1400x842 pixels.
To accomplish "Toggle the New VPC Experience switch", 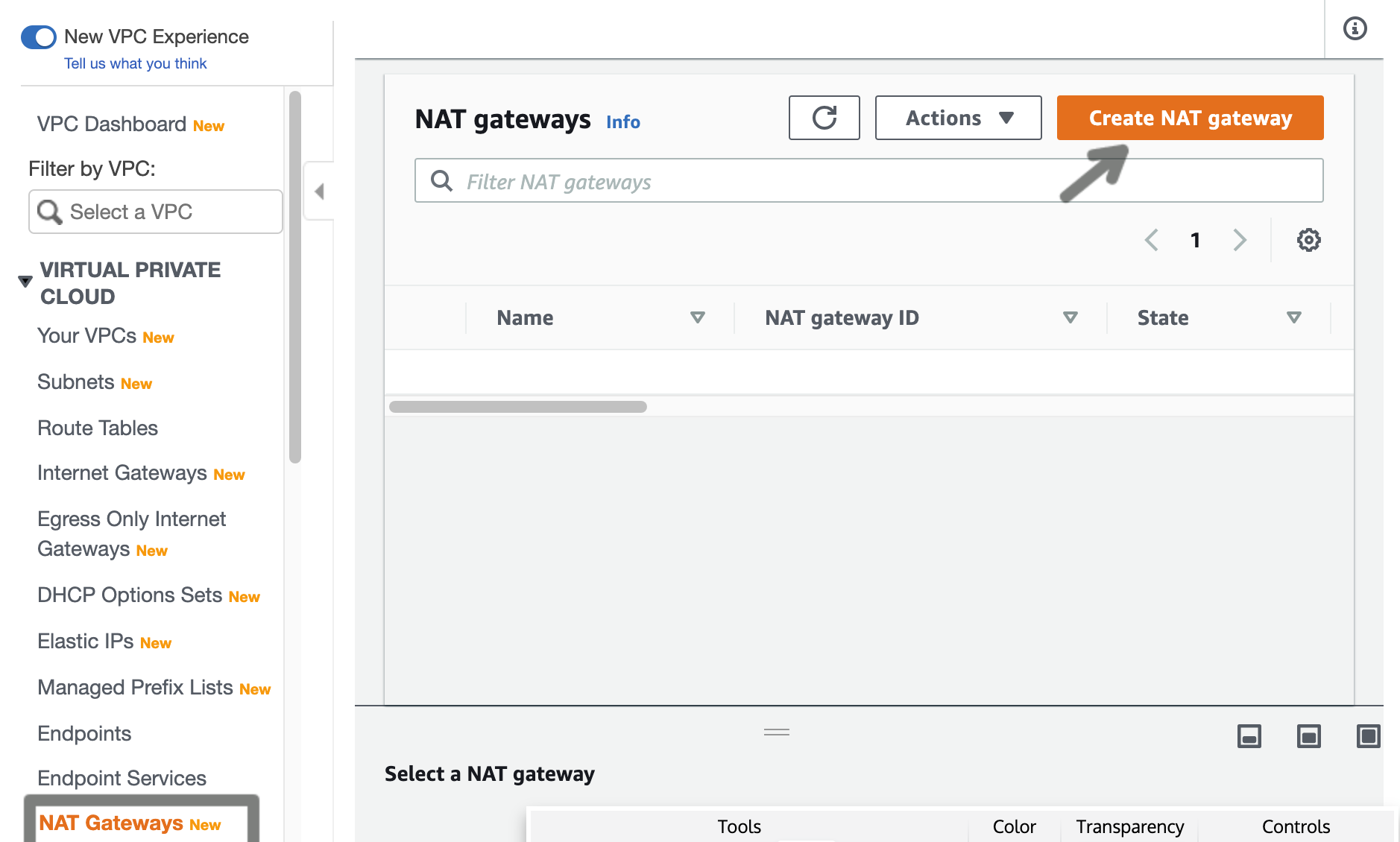I will tap(39, 37).
